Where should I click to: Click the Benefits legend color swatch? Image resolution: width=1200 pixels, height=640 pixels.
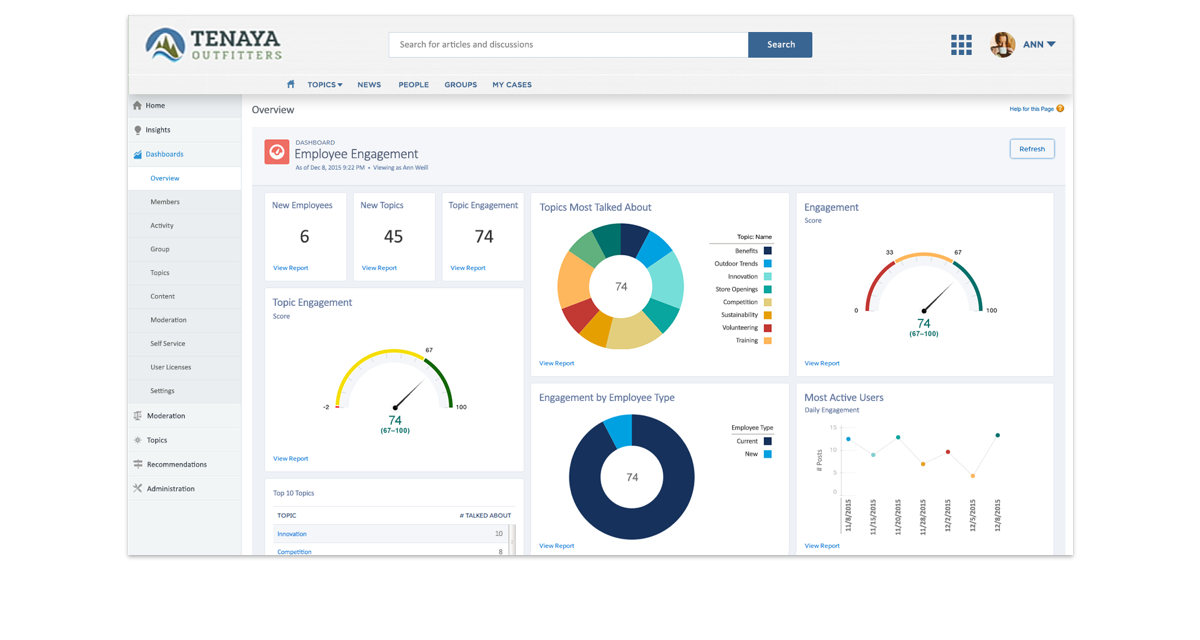pyautogui.click(x=767, y=251)
